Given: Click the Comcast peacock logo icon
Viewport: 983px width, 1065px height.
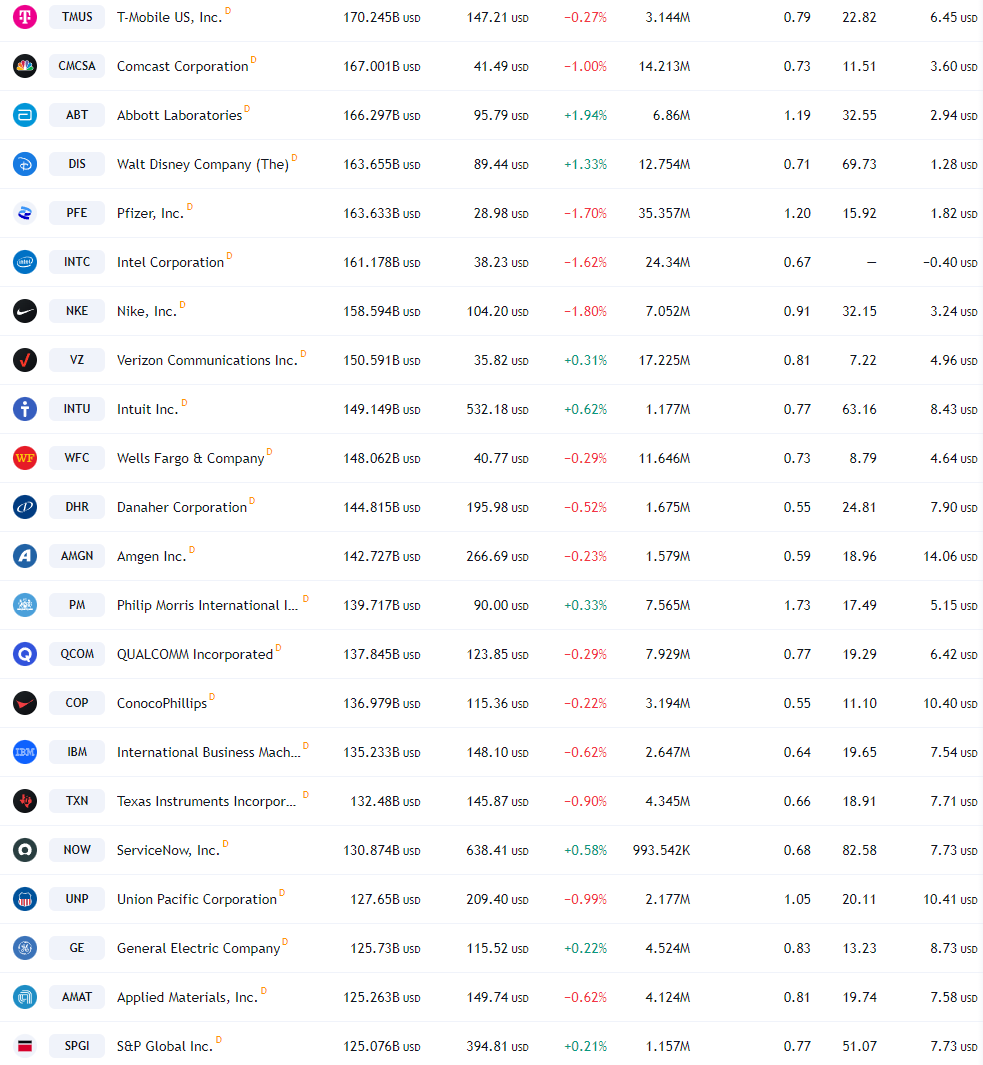Looking at the screenshot, I should (x=25, y=66).
